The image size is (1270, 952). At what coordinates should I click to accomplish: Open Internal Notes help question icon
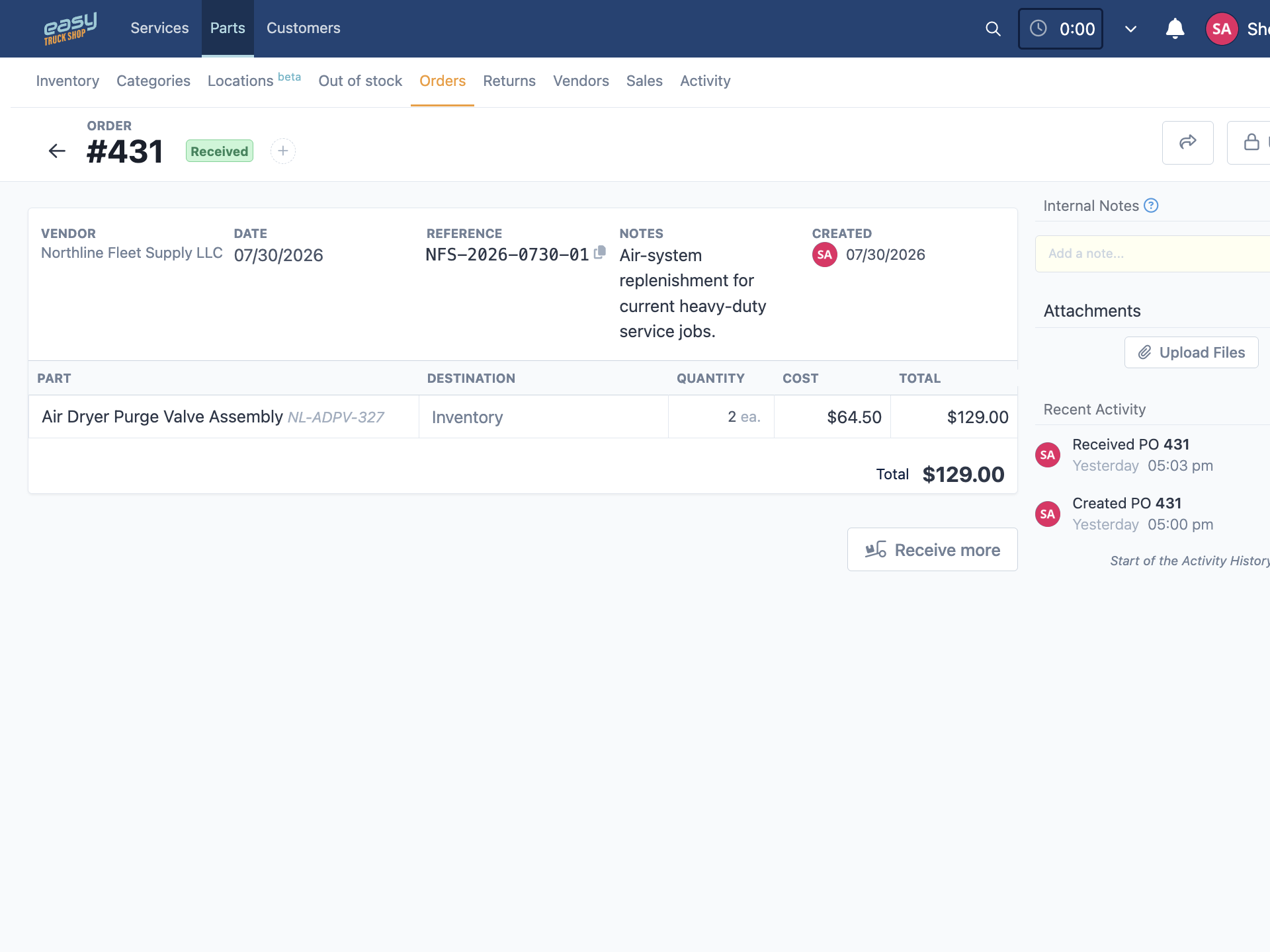(1151, 206)
